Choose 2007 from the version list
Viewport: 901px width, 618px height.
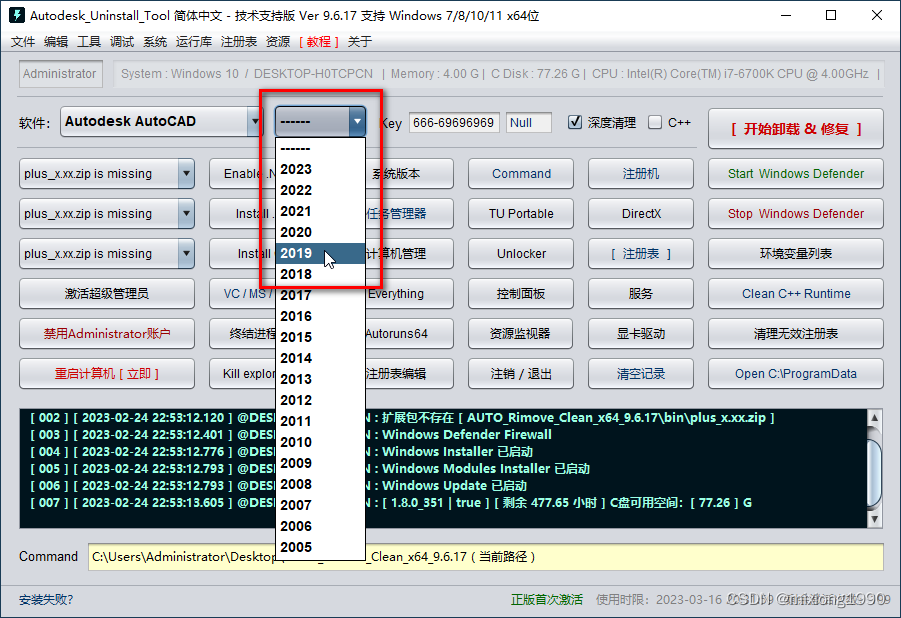(x=320, y=505)
